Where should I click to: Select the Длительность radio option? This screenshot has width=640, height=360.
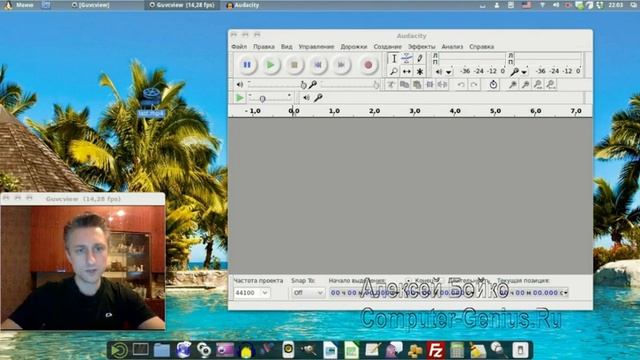pos(442,280)
